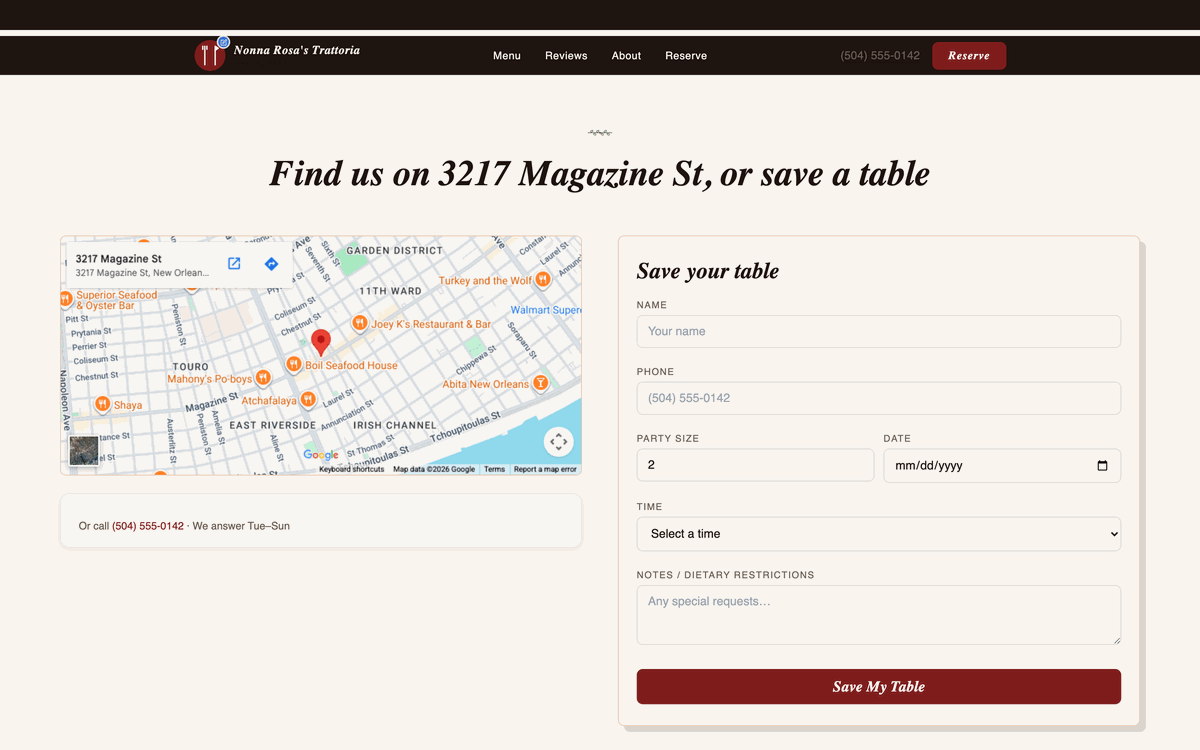
Task: Submit with Save My Table button
Action: click(879, 687)
